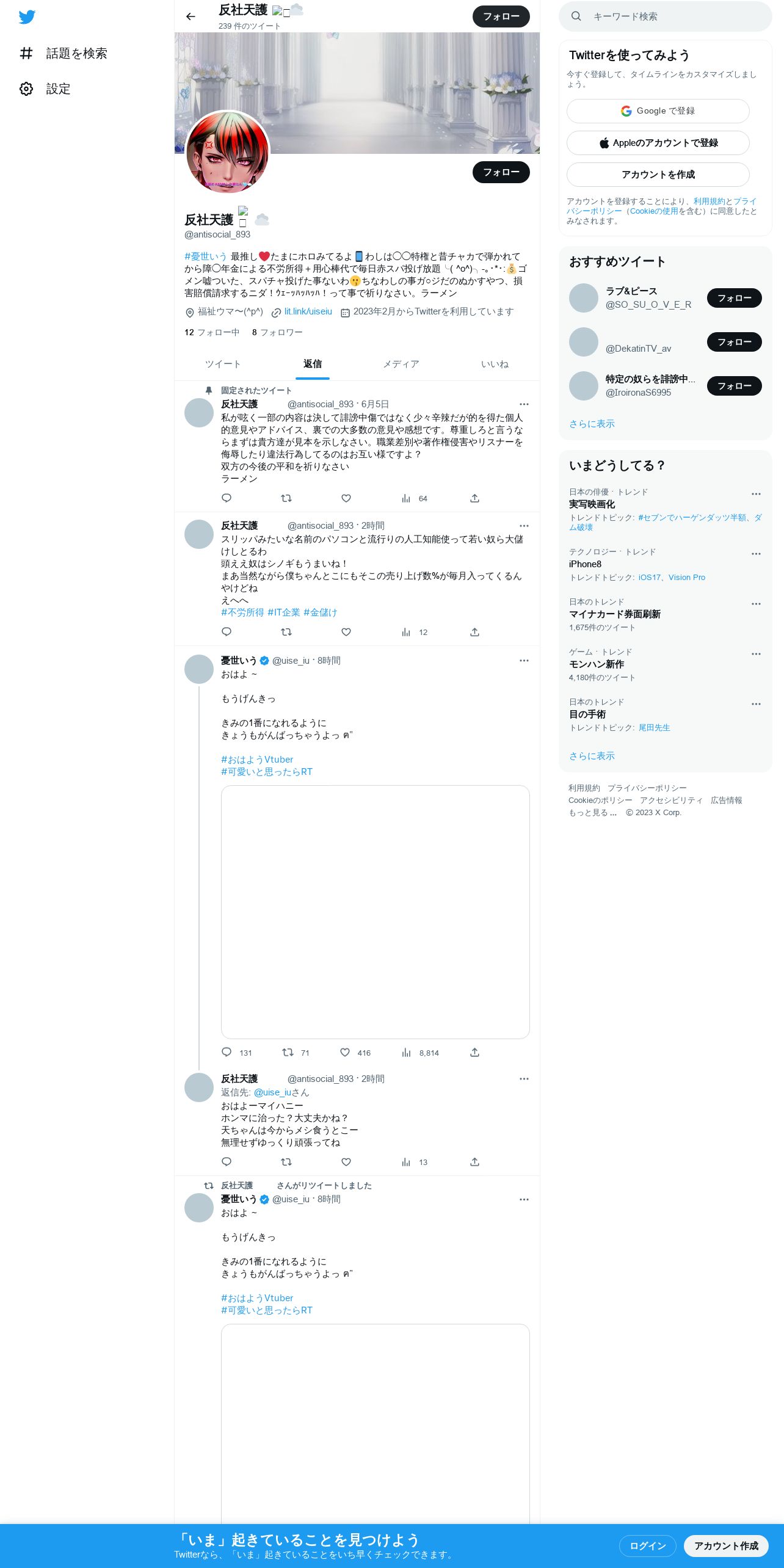Click the キーワード検索 search field
The width and height of the screenshot is (784, 1568).
click(x=666, y=16)
